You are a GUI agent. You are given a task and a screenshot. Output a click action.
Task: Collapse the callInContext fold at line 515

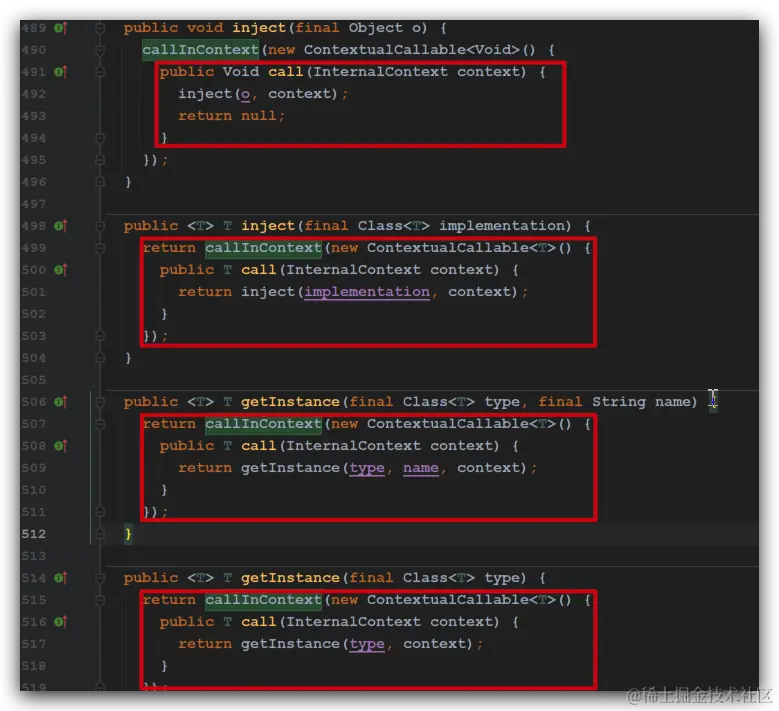pos(100,600)
